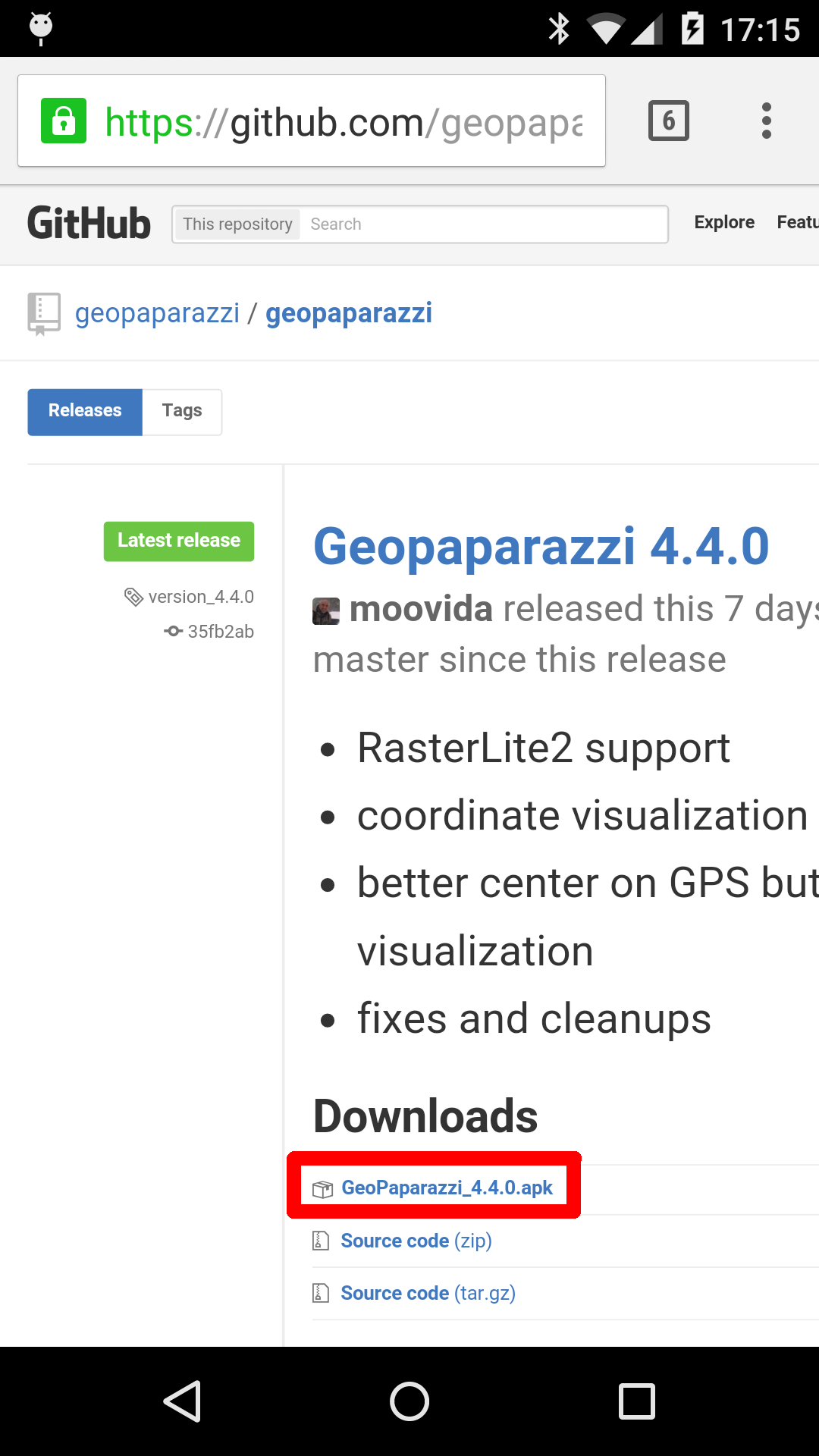Screen dimensions: 819x1456
Task: Tap the status bar clock showing 17:15
Action: click(x=760, y=30)
